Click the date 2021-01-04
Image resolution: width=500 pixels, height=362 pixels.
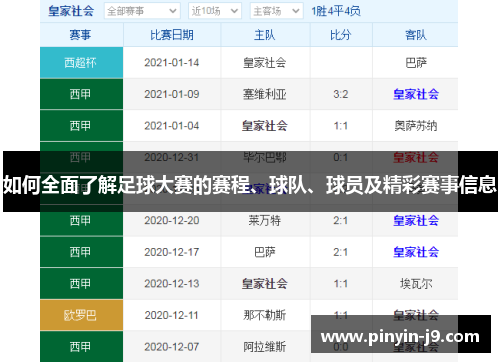[x=172, y=126]
